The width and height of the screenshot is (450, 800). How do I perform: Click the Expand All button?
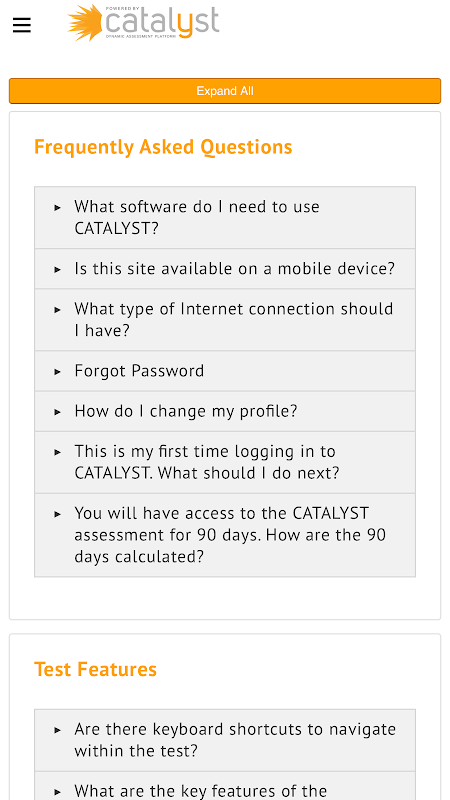coord(225,91)
